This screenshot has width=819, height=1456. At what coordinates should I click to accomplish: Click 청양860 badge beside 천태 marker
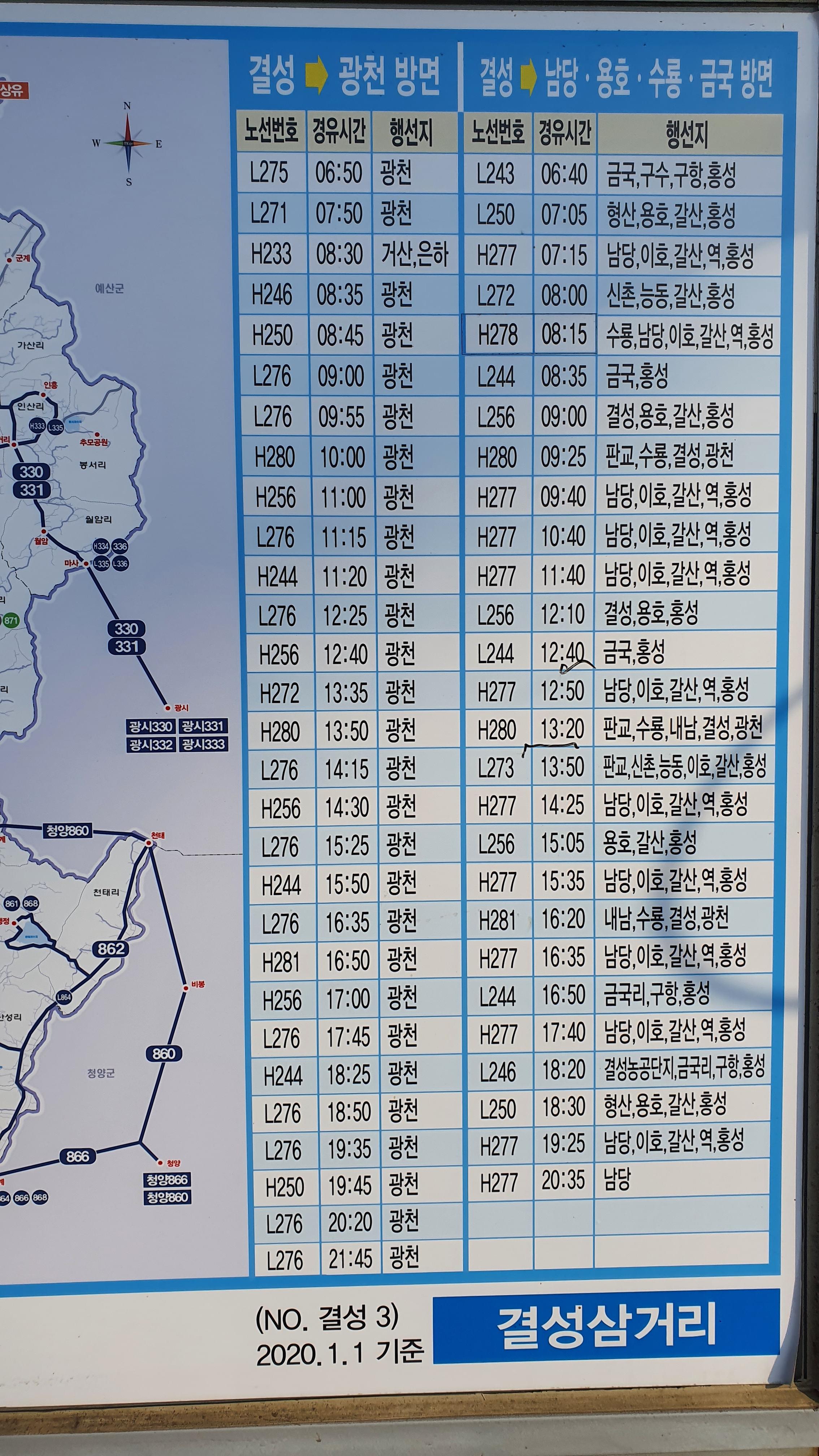68,830
